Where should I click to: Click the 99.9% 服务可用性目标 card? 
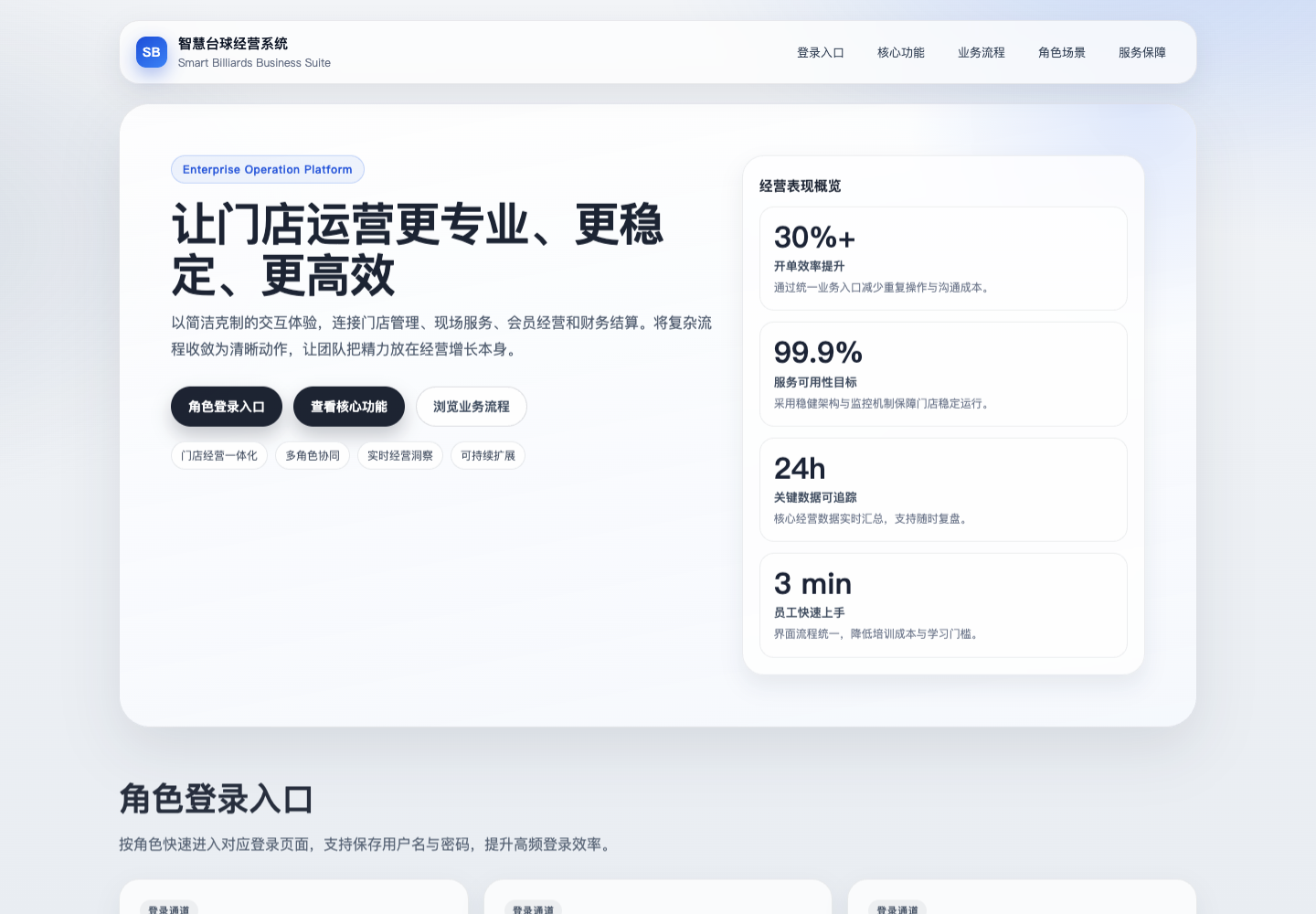tap(943, 374)
